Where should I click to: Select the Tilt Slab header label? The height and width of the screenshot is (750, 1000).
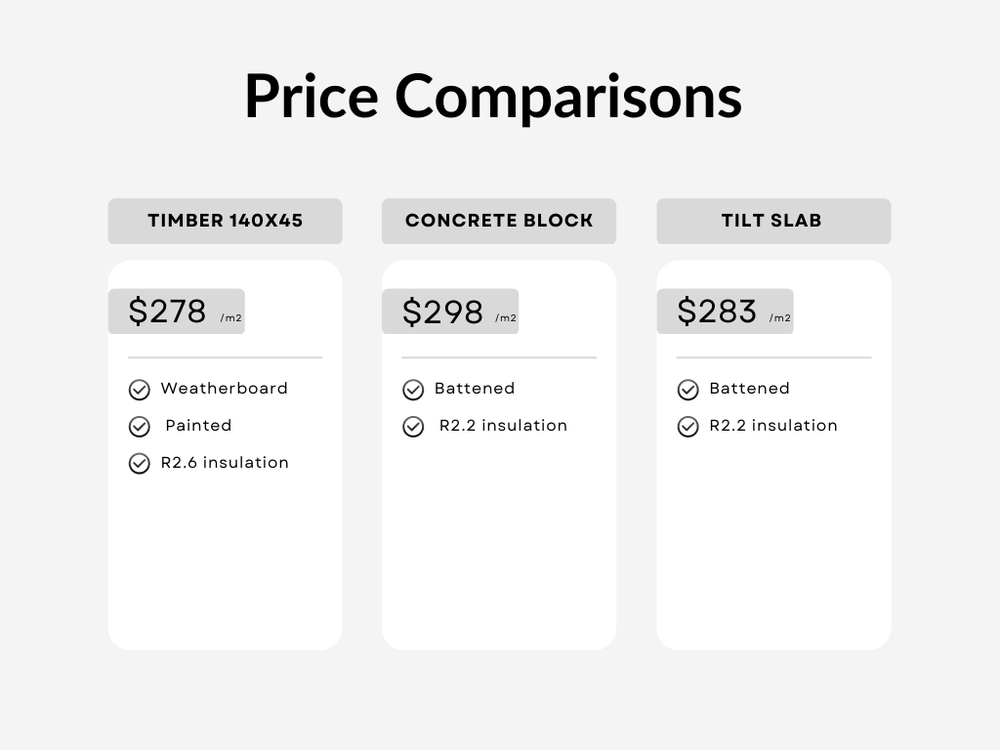(x=772, y=221)
